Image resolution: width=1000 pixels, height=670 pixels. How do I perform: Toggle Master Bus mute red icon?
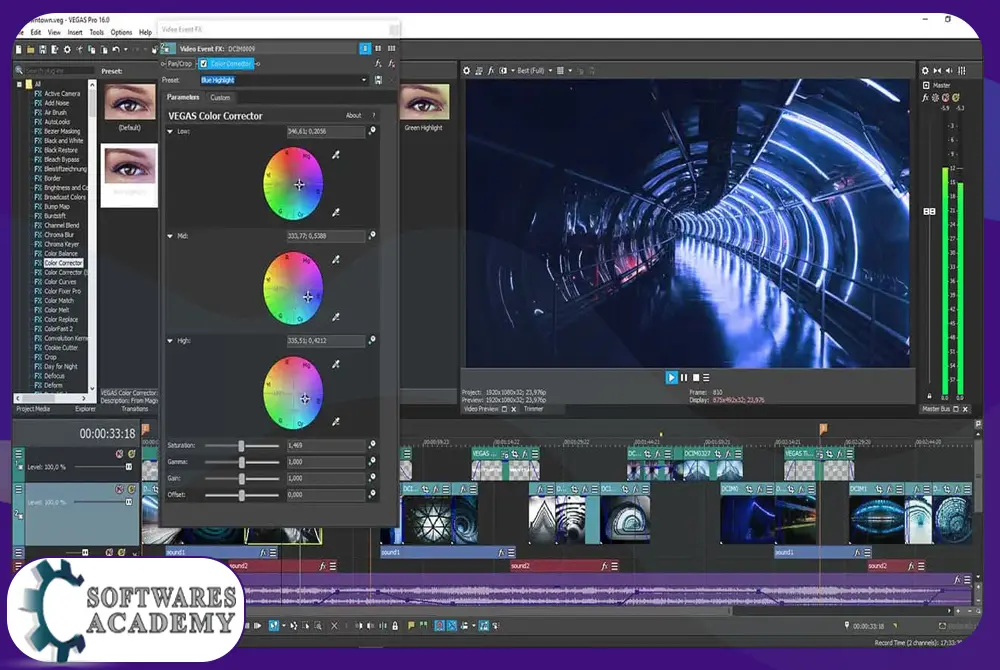[x=946, y=98]
